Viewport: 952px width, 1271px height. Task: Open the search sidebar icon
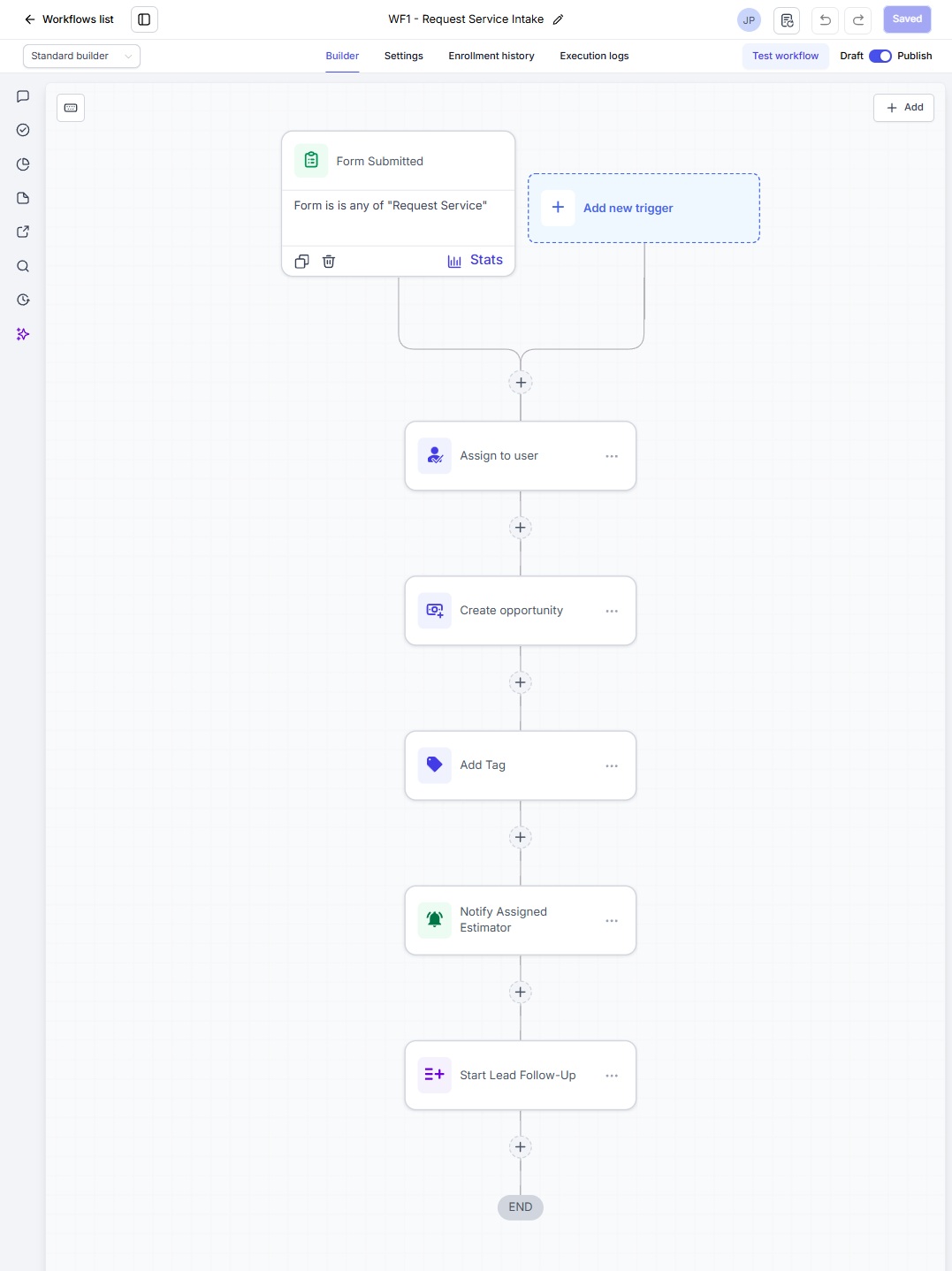(x=23, y=266)
